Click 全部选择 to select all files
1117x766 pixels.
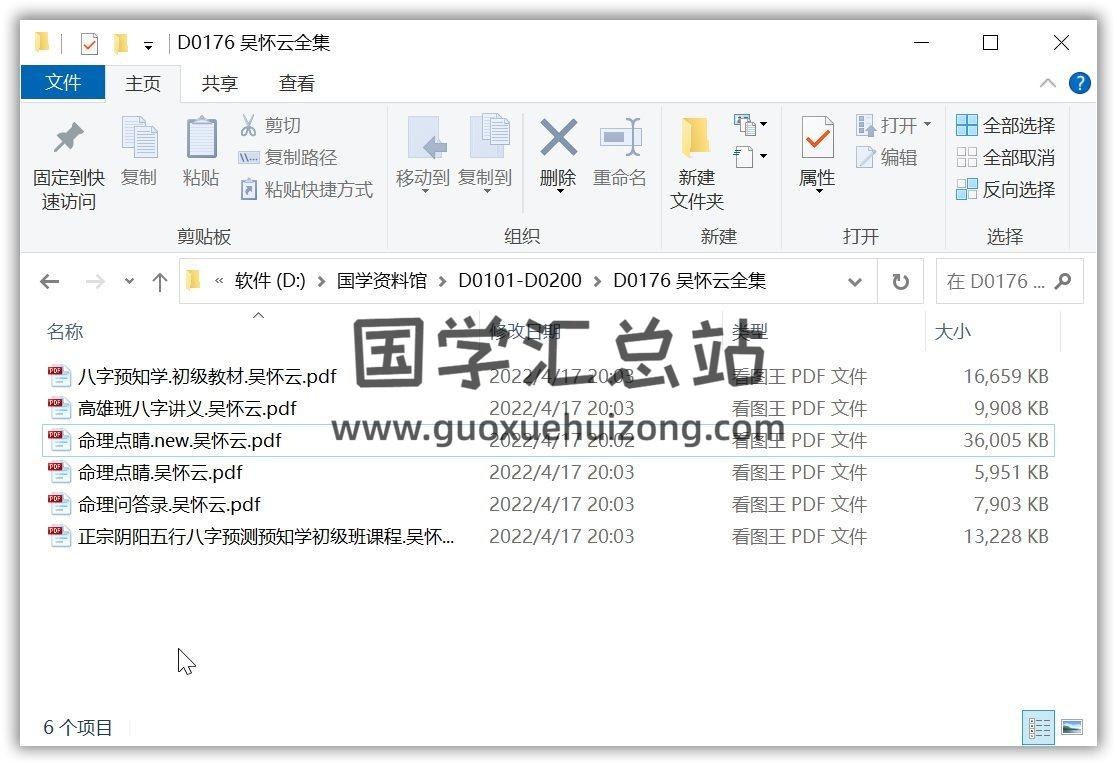1006,126
